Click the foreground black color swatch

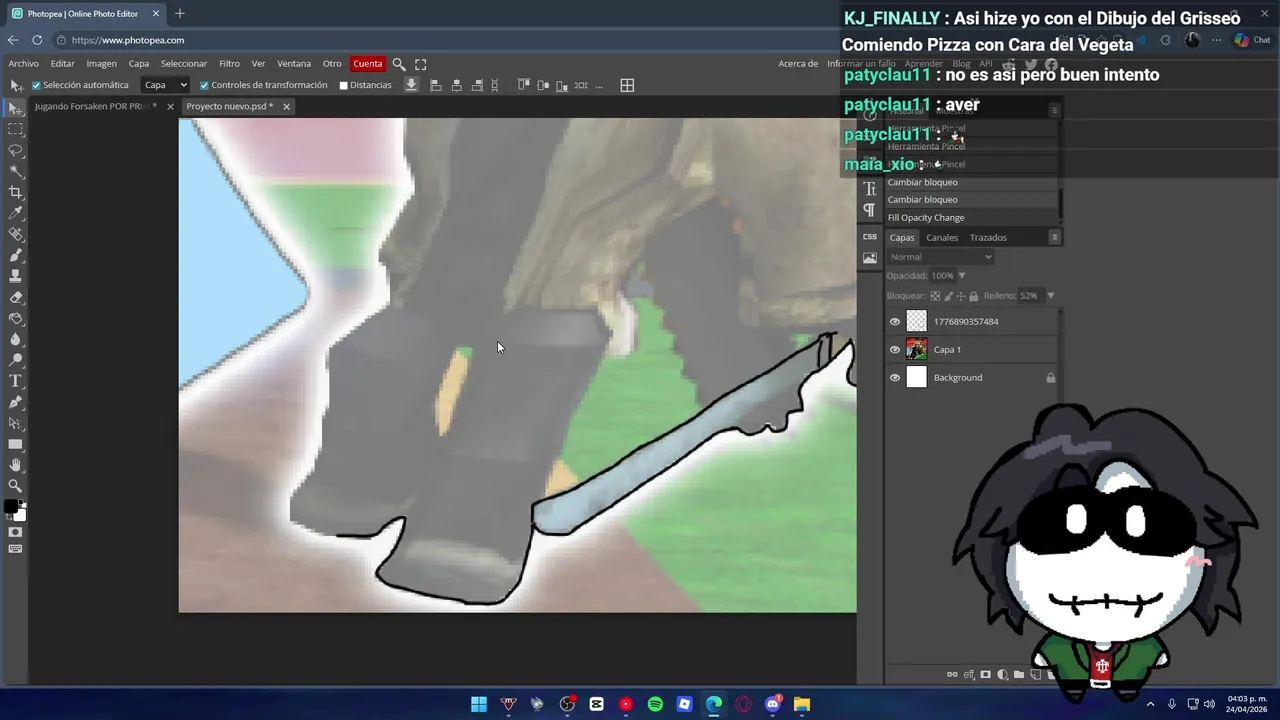point(11,507)
